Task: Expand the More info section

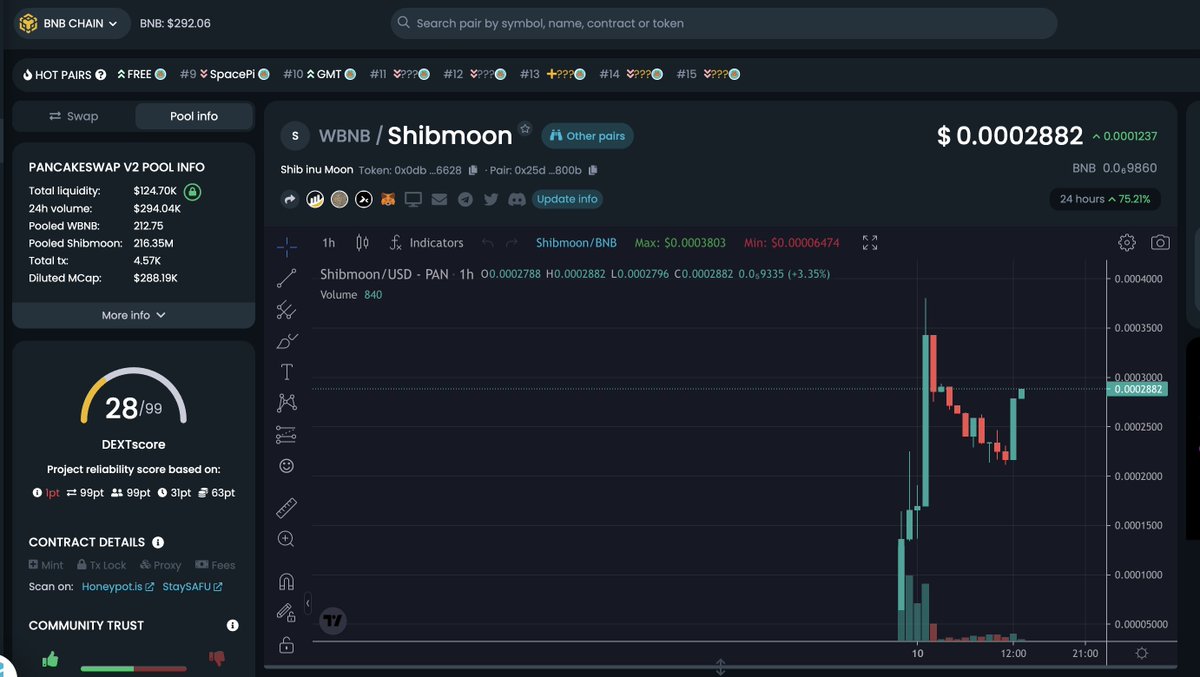Action: (x=133, y=315)
